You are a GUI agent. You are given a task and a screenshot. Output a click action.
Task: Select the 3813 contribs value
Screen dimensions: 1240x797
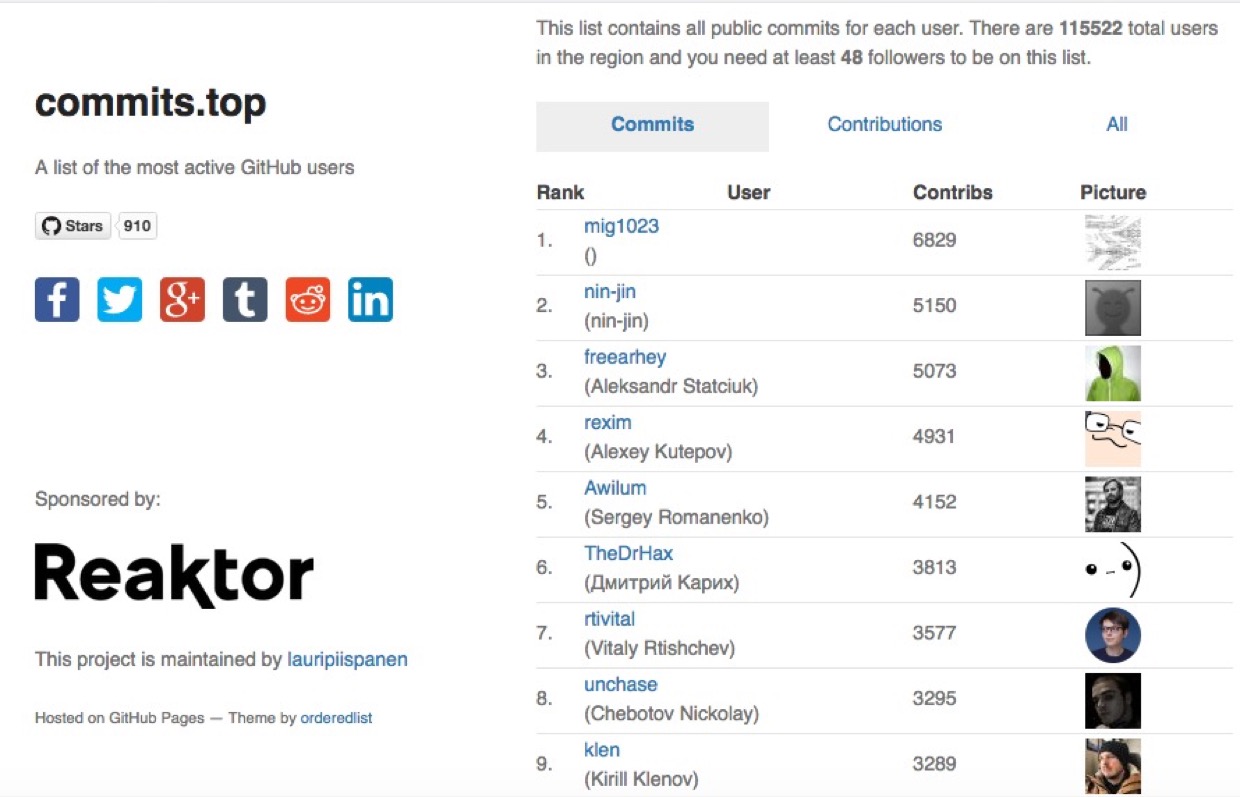[934, 567]
